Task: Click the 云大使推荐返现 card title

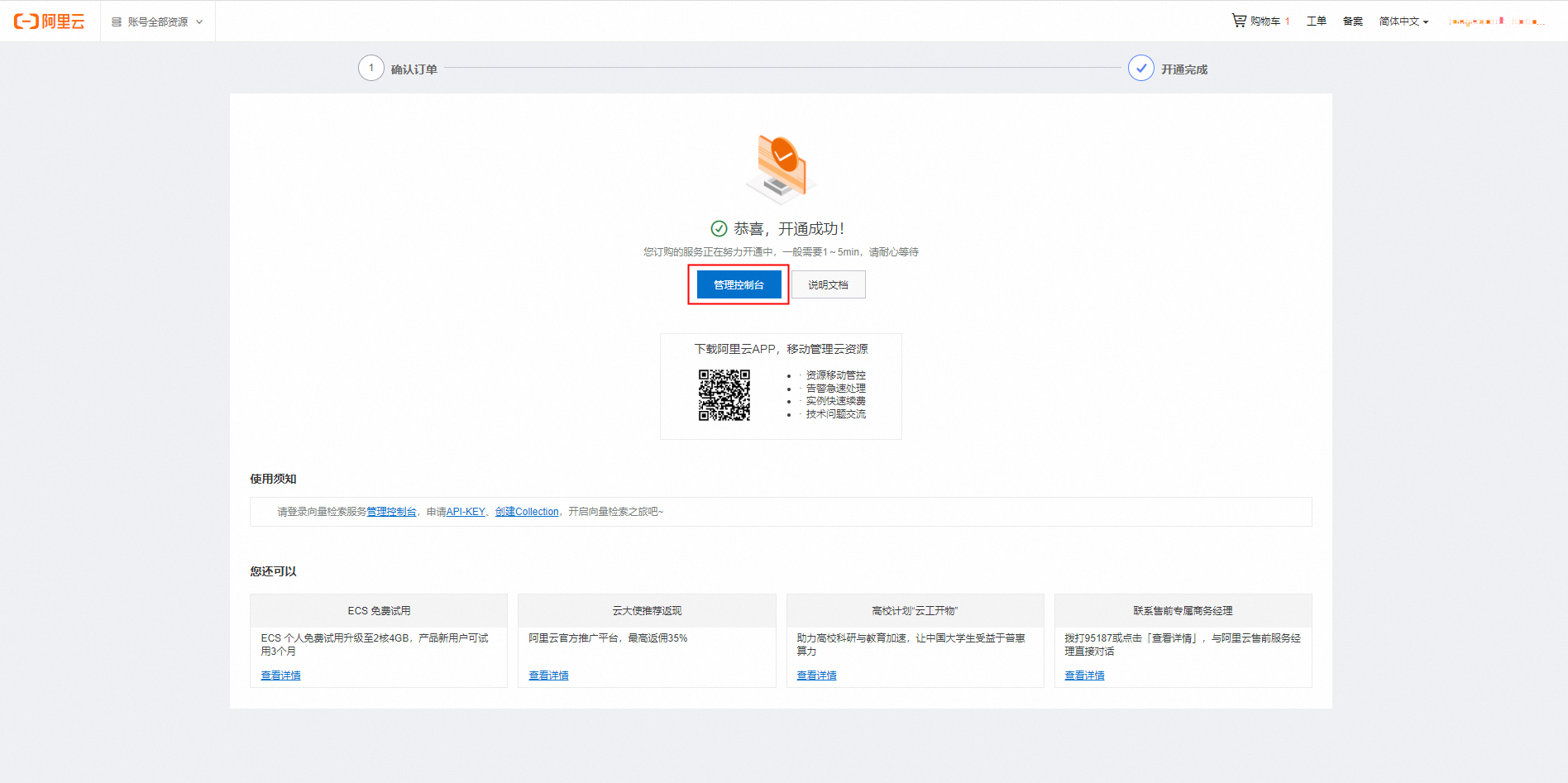Action: click(x=647, y=611)
